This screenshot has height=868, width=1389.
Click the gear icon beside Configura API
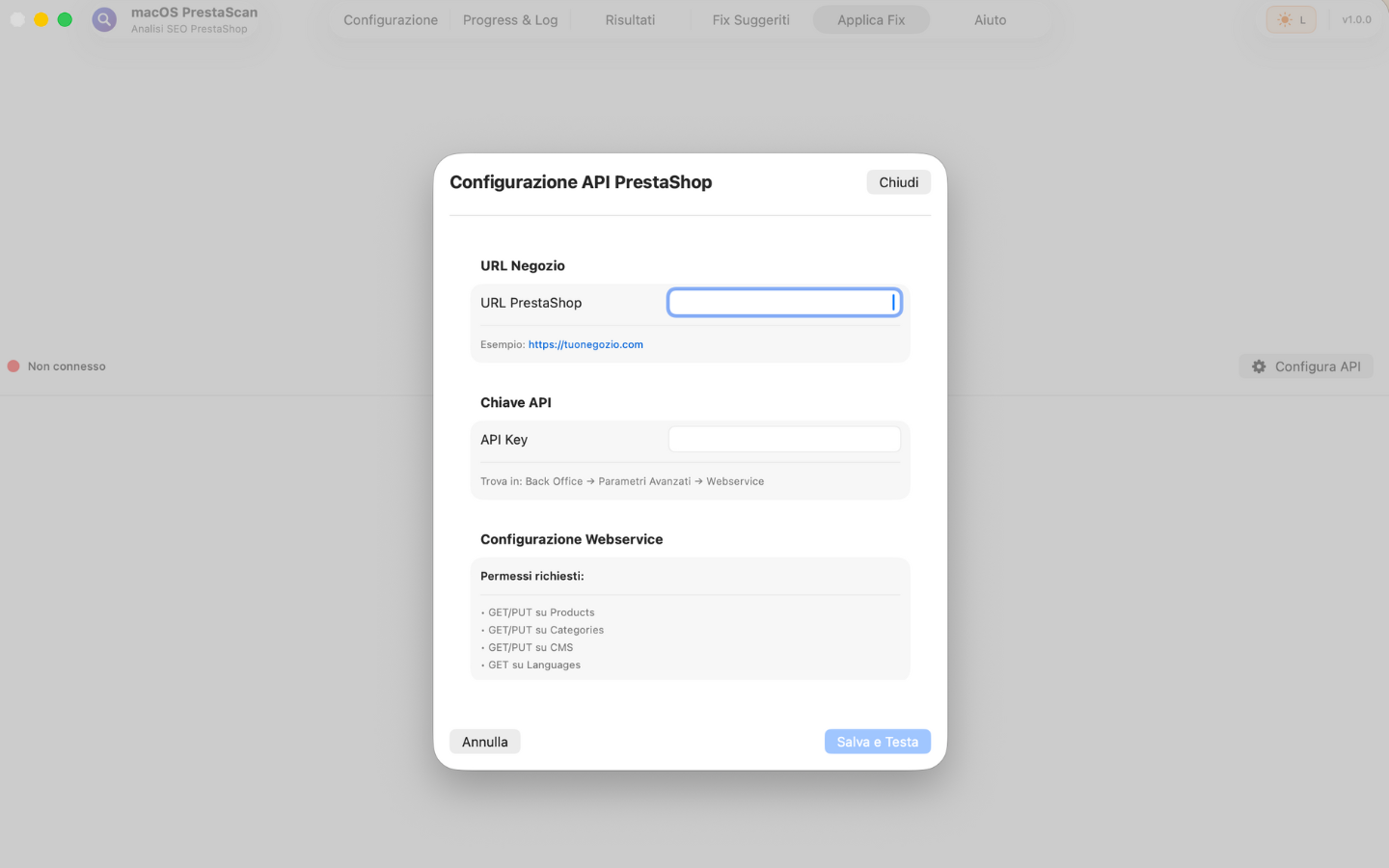coord(1259,366)
